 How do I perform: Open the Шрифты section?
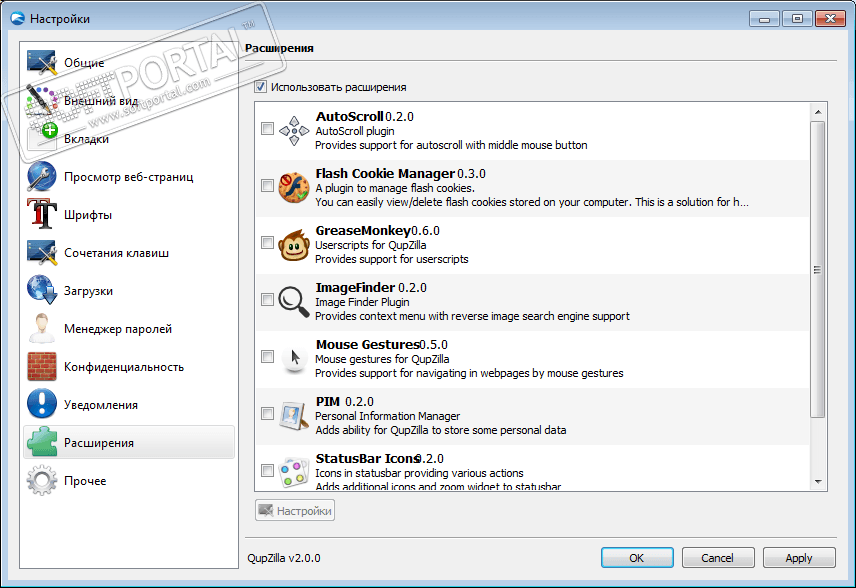[129, 215]
